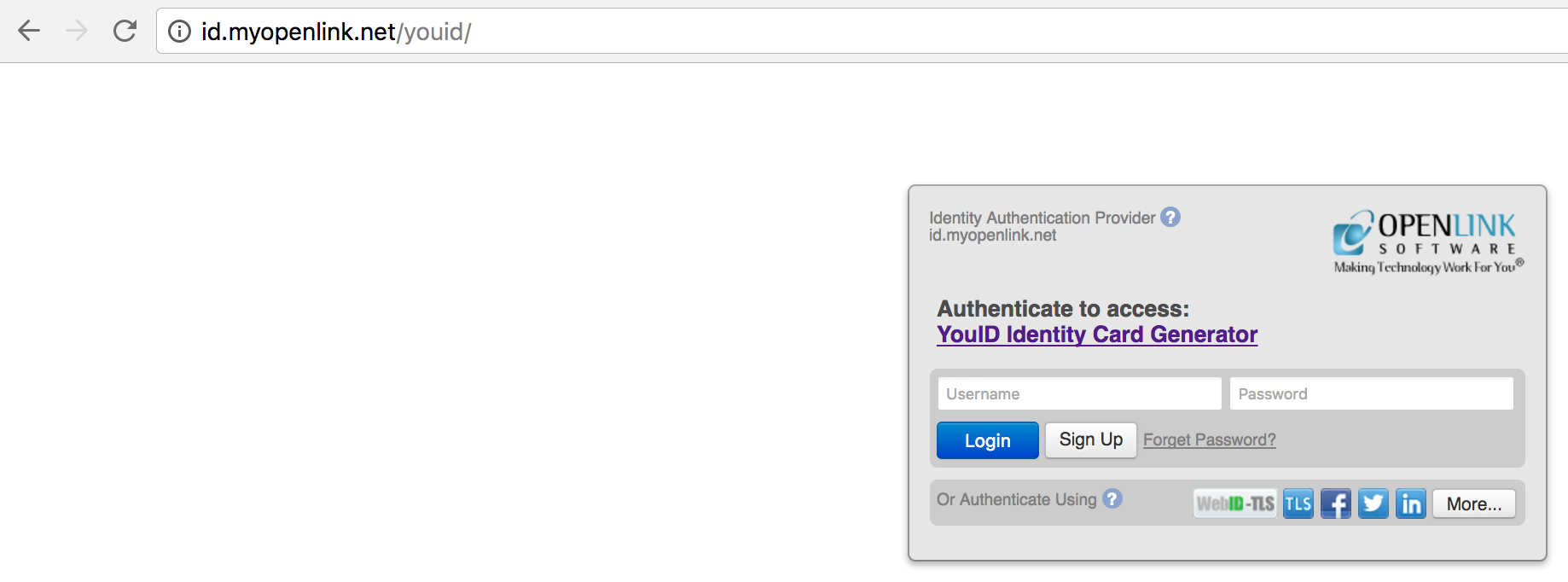Click the browser forward arrow

[x=77, y=32]
